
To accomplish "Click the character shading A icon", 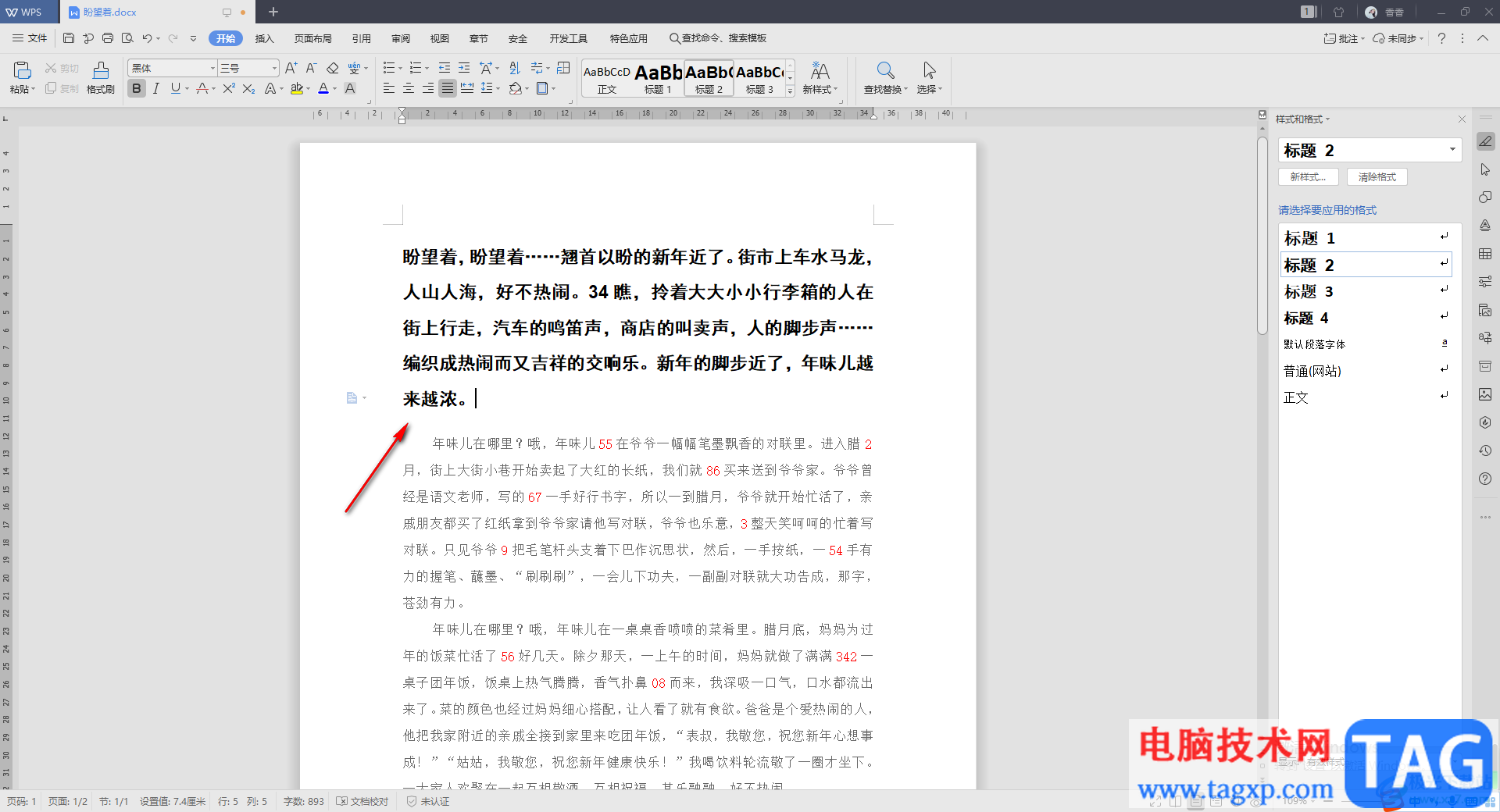I will coord(350,89).
